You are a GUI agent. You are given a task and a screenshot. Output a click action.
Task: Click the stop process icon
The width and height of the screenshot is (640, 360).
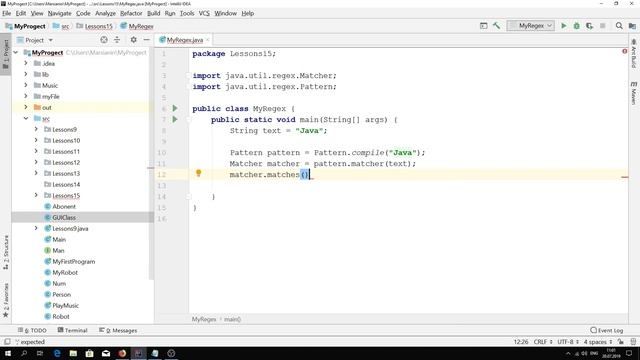(602, 26)
